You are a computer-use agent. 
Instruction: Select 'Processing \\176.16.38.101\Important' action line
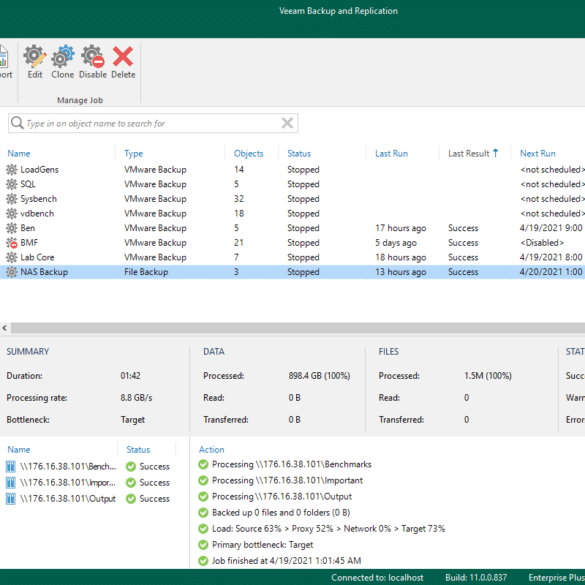pos(287,481)
